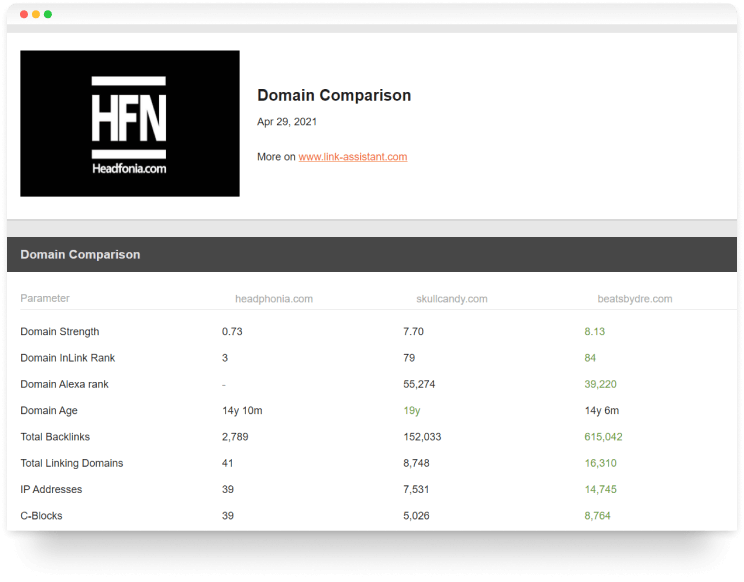Click the Total Backlinks row label
The width and height of the screenshot is (744, 582).
click(x=56, y=437)
